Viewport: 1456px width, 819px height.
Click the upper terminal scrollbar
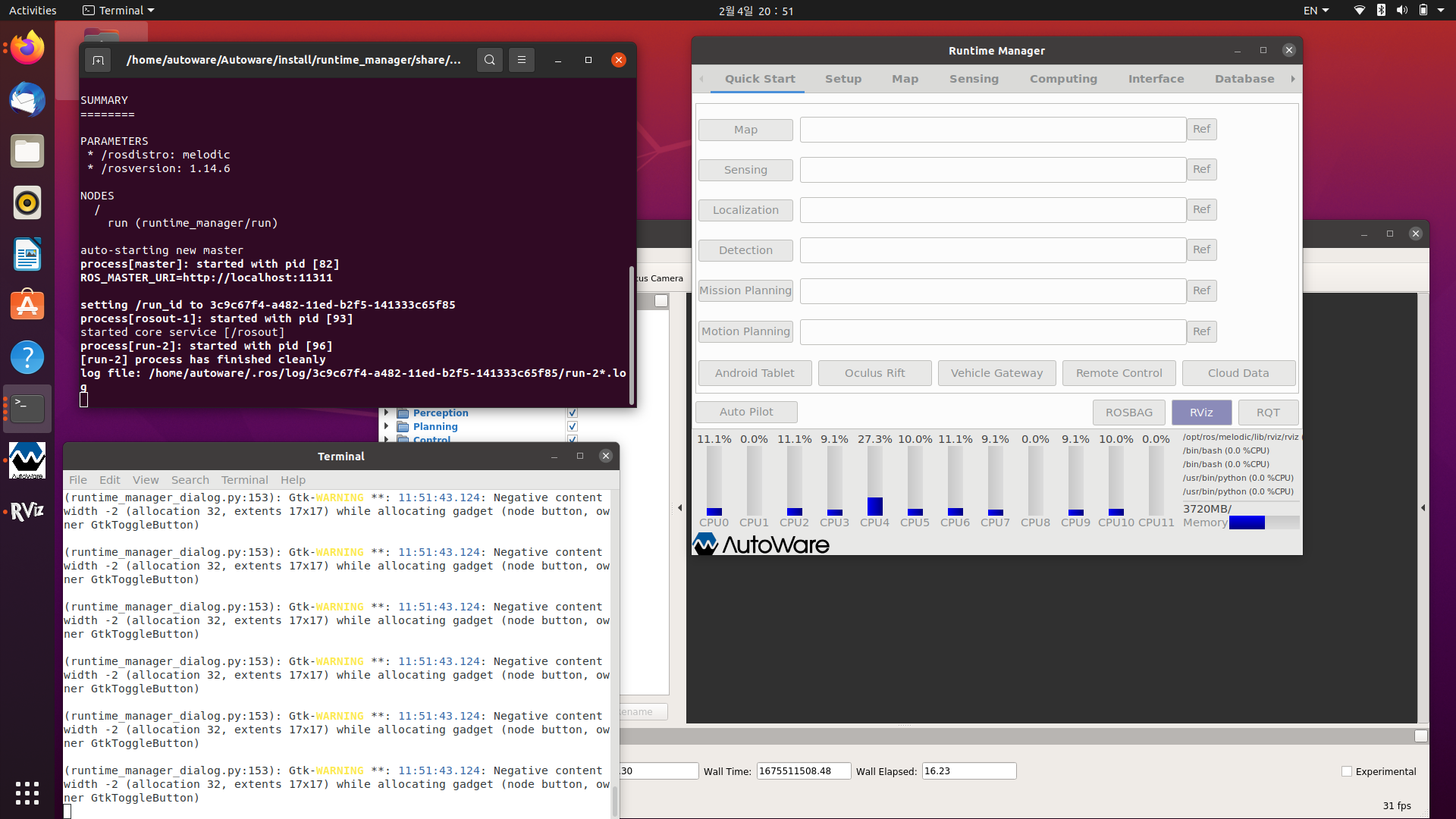click(x=631, y=335)
